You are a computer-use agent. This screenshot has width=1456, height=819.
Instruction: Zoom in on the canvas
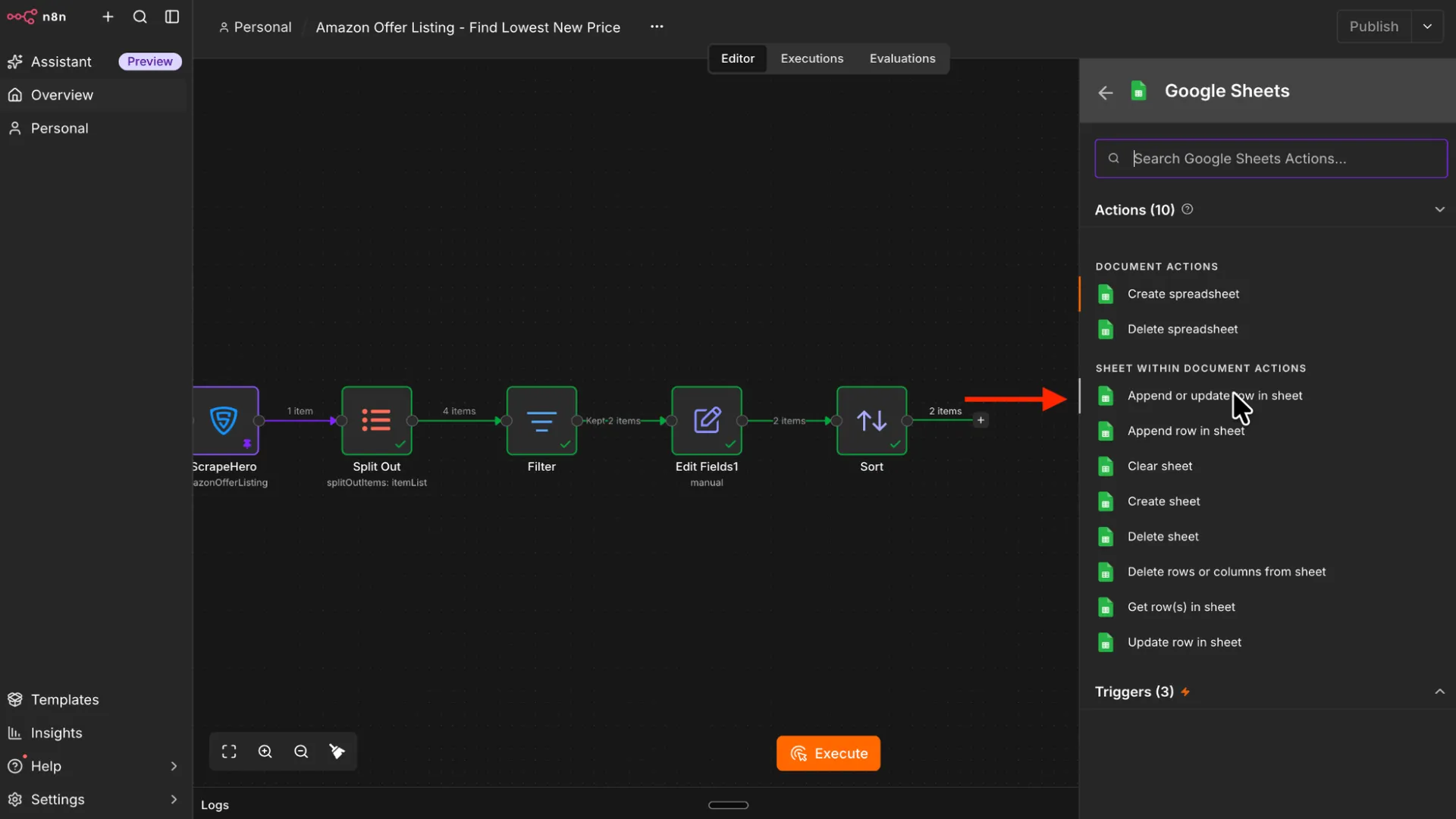pyautogui.click(x=265, y=752)
